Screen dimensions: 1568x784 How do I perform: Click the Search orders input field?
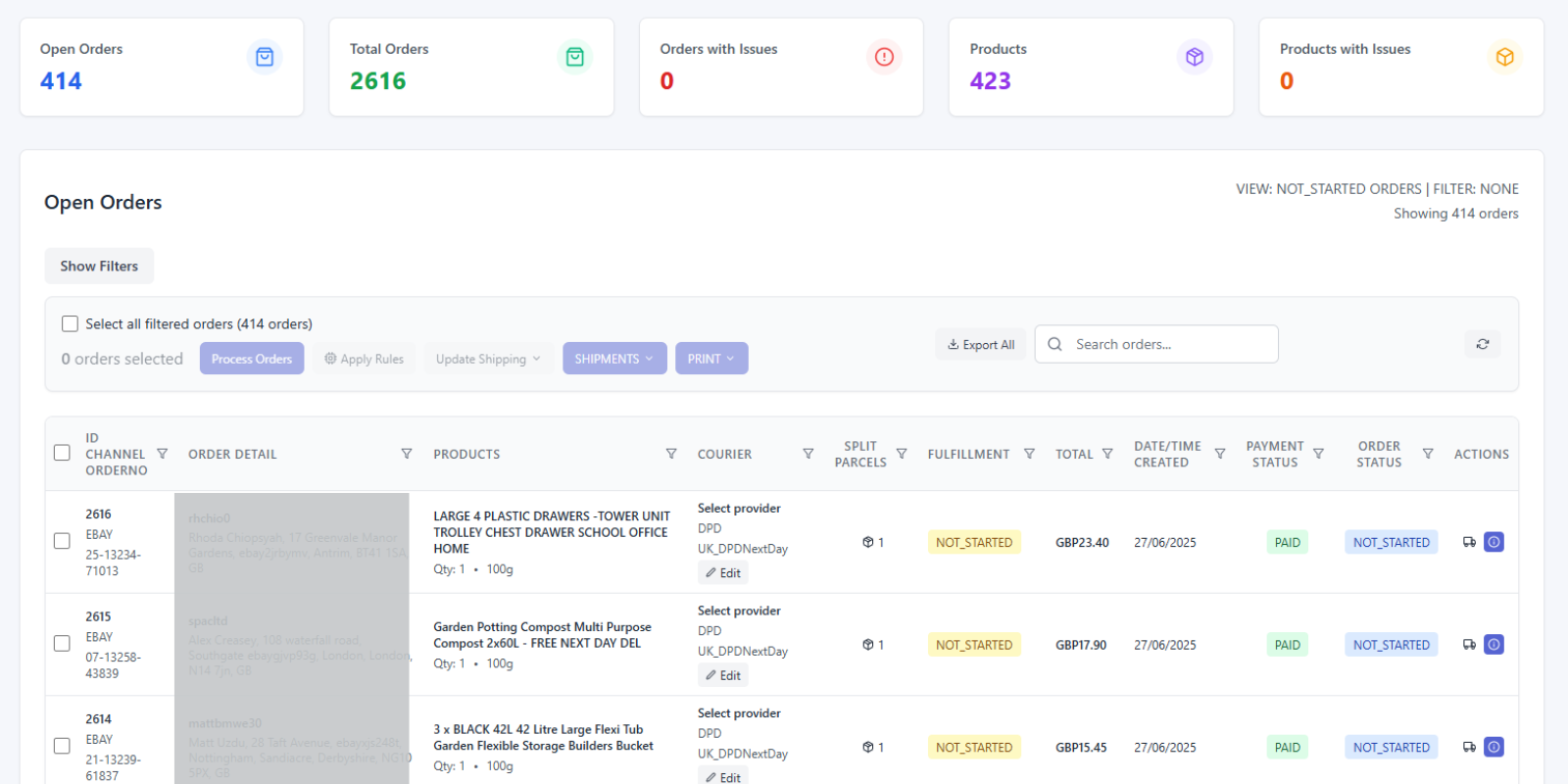point(1156,344)
